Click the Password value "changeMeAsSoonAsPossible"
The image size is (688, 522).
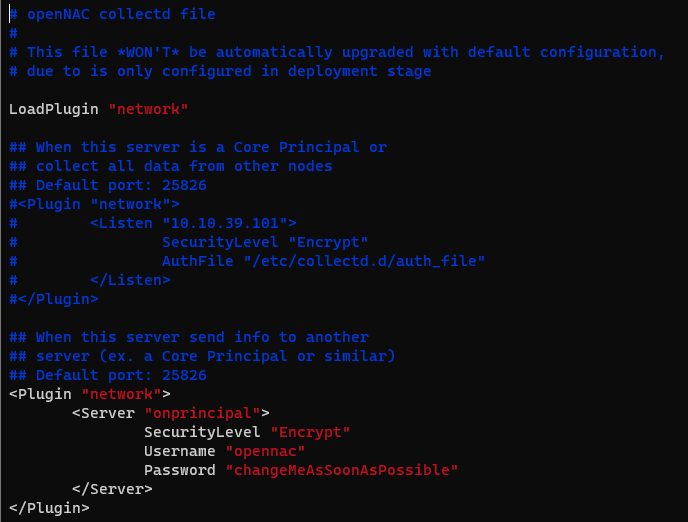click(341, 470)
